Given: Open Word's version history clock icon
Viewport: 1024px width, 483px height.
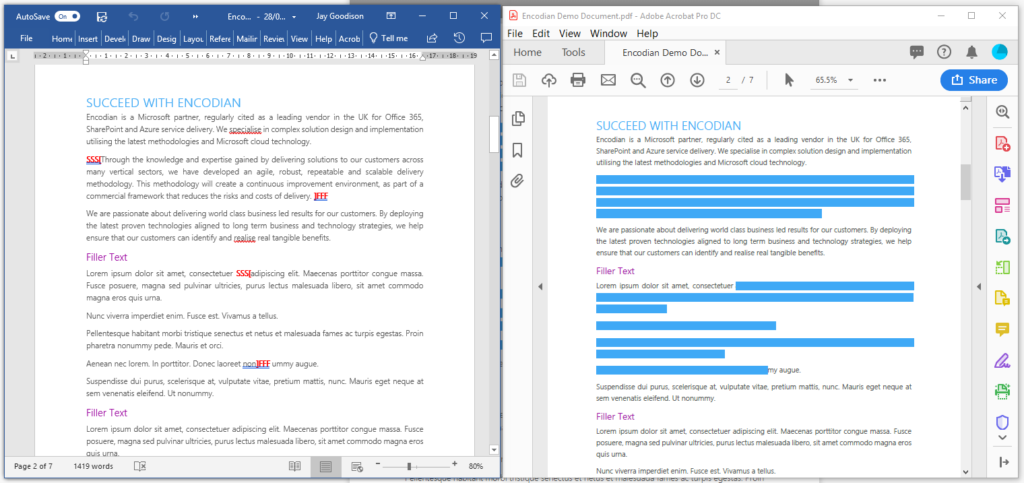Looking at the screenshot, I should [x=459, y=39].
